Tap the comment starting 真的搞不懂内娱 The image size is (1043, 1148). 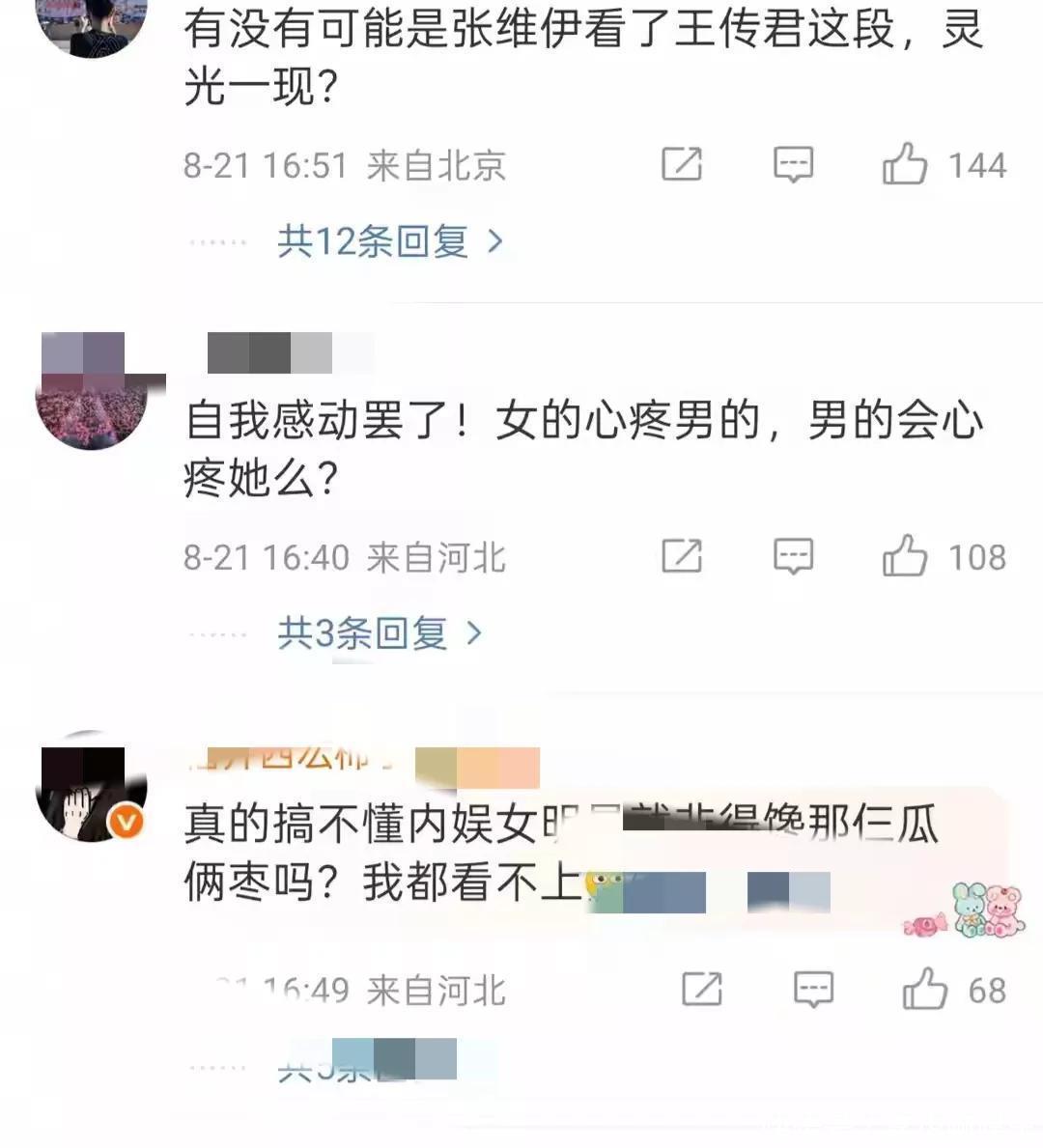coord(561,853)
